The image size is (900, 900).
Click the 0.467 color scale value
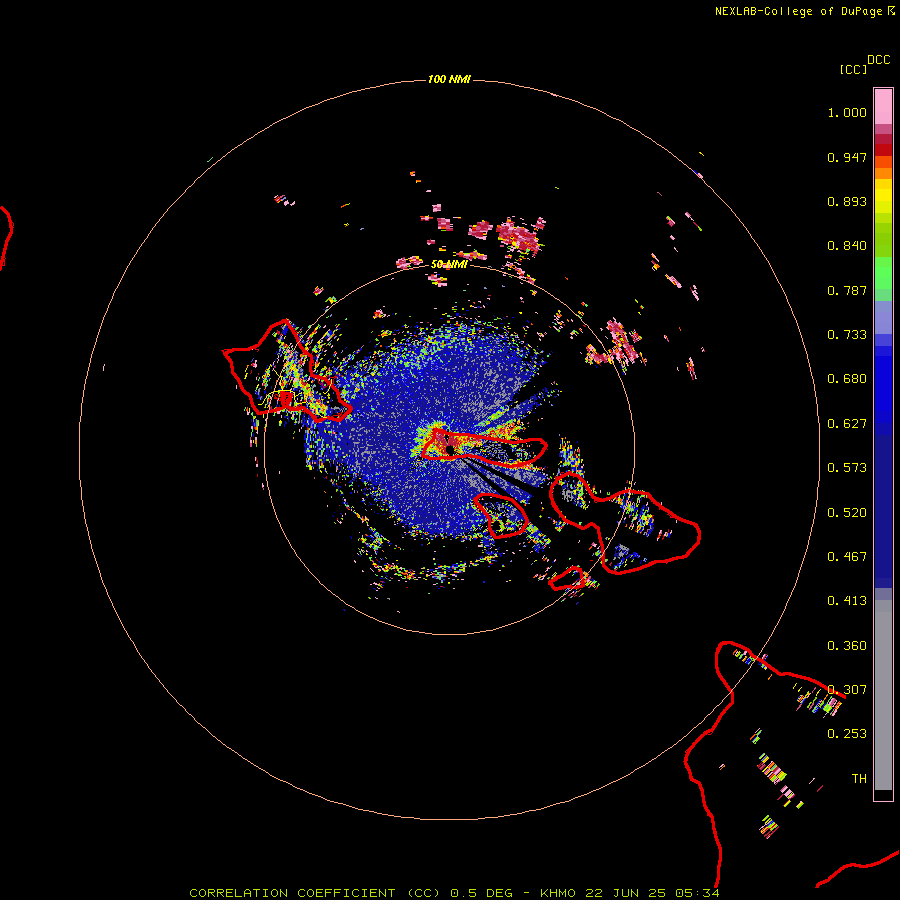pyautogui.click(x=847, y=557)
